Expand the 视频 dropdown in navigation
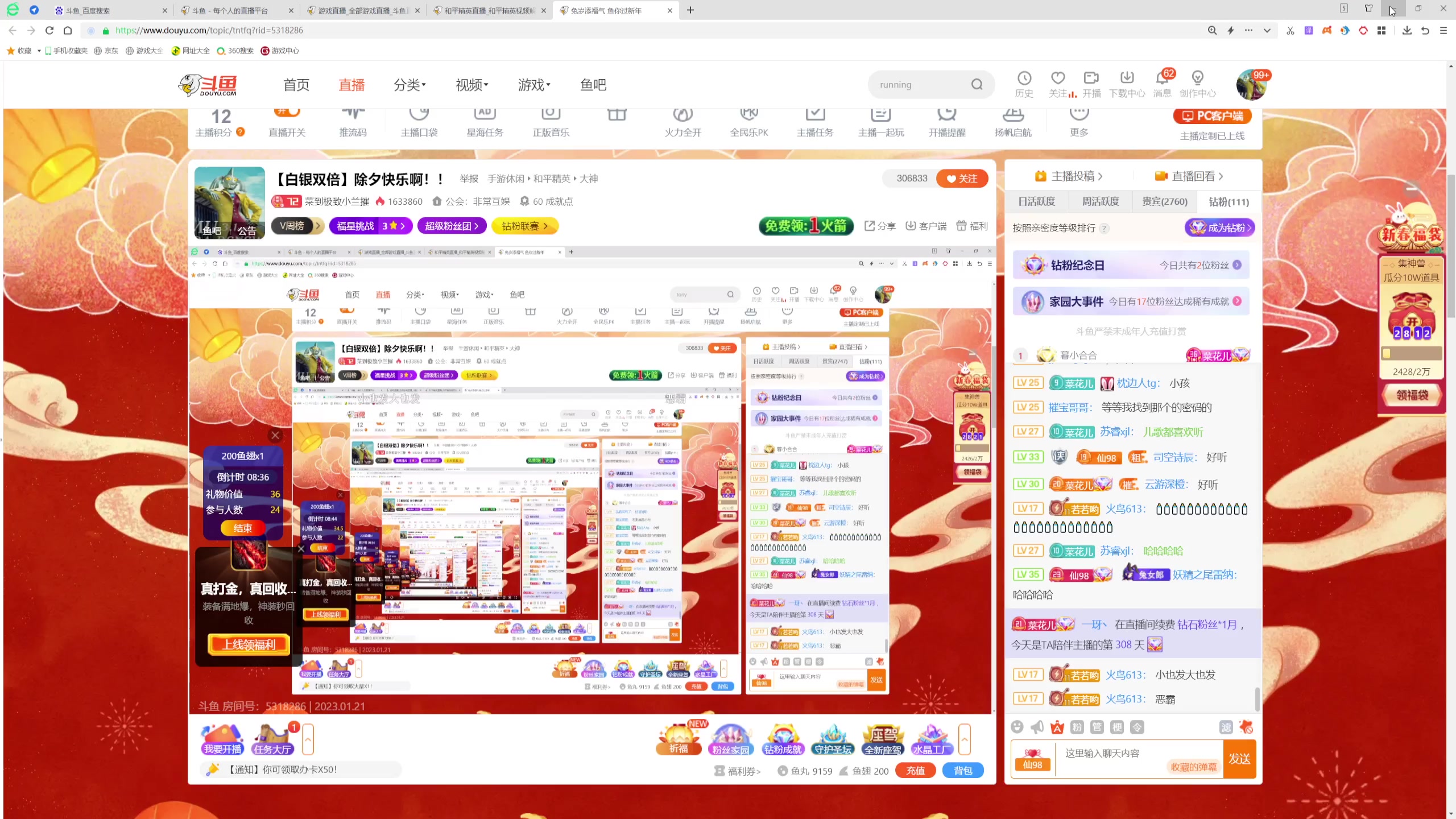1456x819 pixels. click(472, 85)
